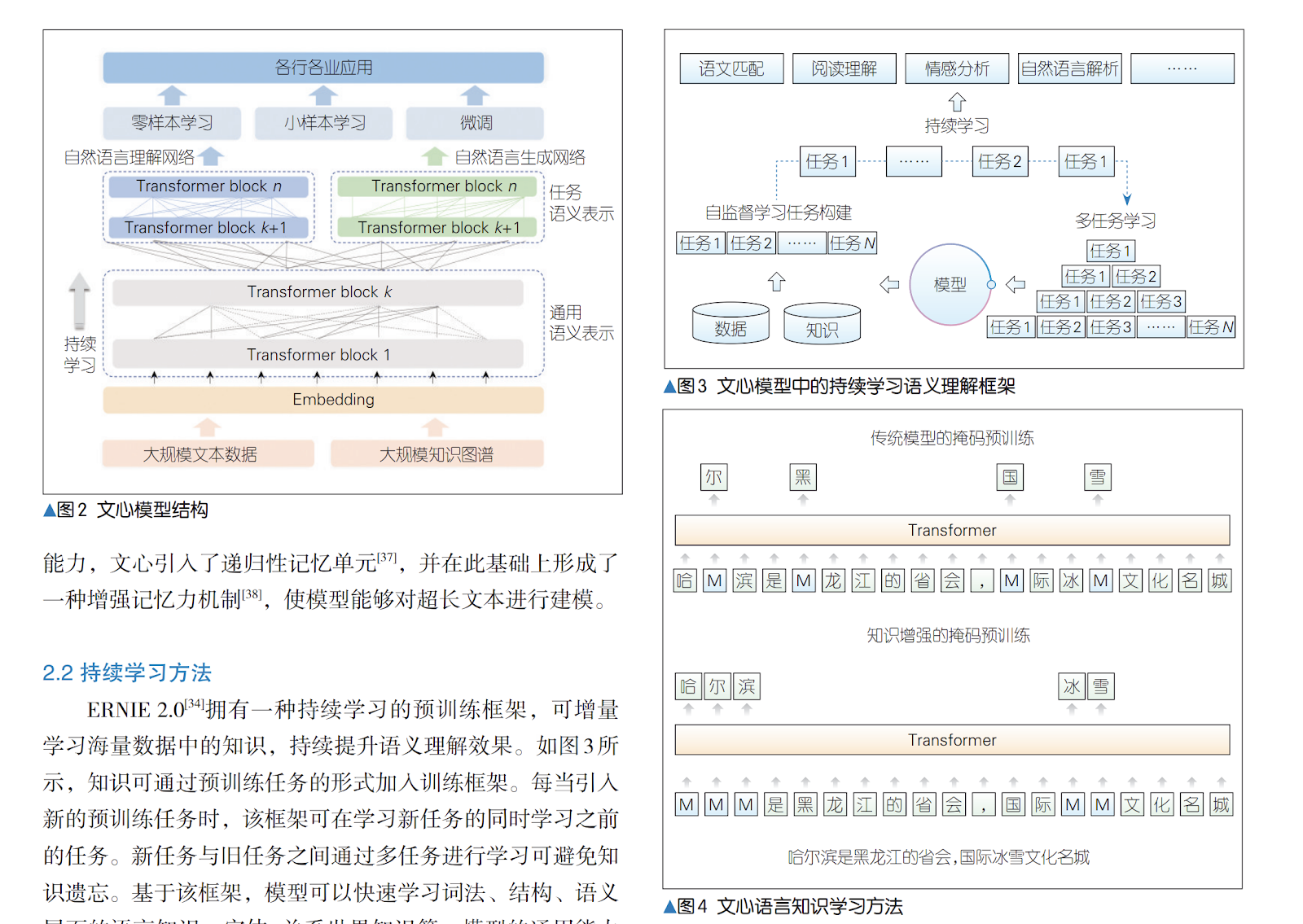
Task: Click the orange Embedding bar
Action: (x=323, y=400)
